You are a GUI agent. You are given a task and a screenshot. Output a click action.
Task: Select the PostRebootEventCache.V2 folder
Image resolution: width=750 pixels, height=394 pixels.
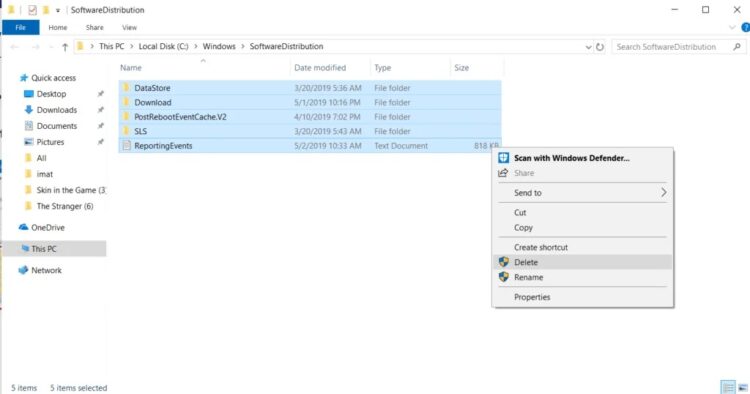tap(310, 117)
